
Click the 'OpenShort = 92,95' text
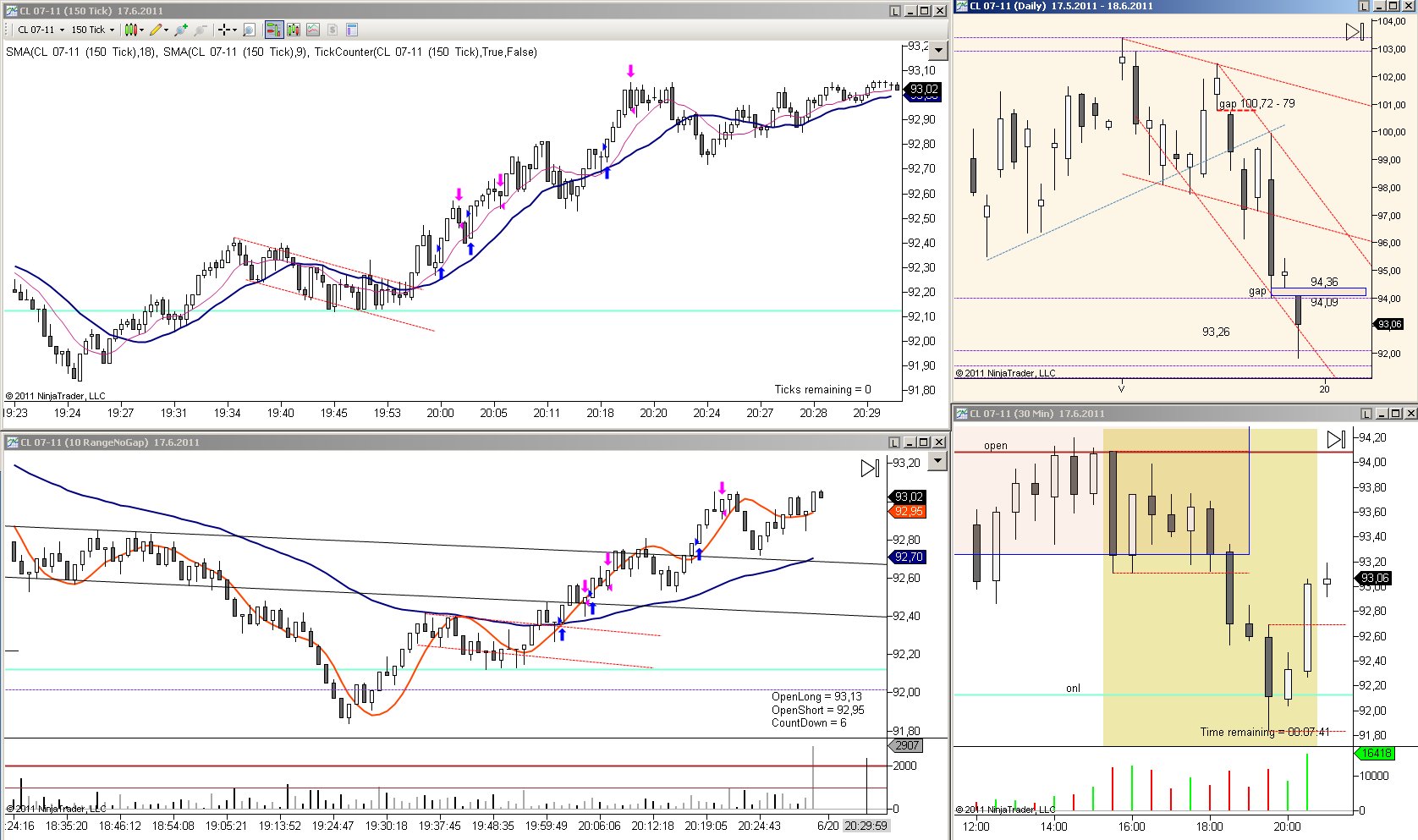pyautogui.click(x=817, y=710)
